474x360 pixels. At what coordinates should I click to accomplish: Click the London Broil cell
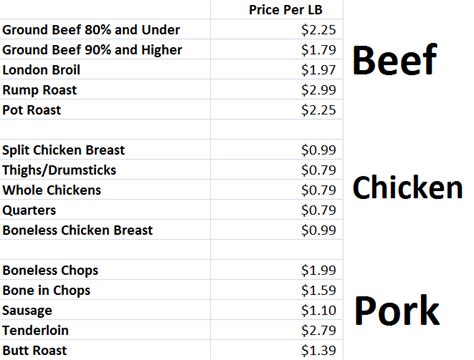tap(105, 70)
